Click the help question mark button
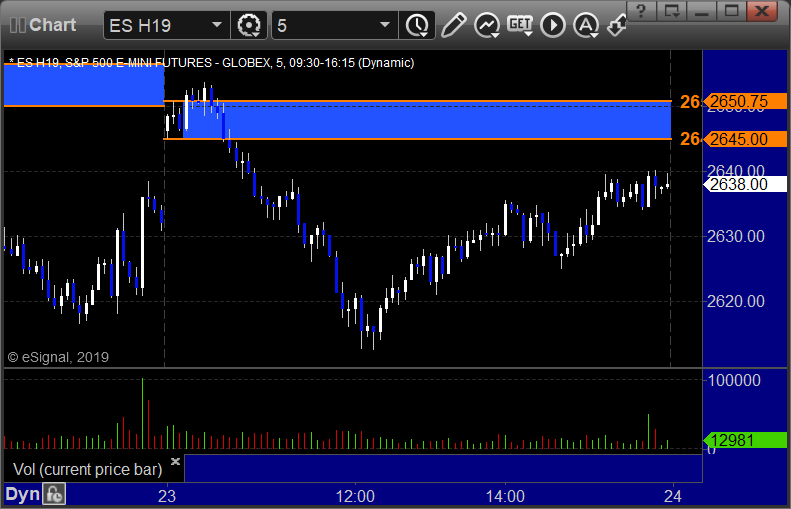Viewport: 791px width, 509px height. pos(641,11)
